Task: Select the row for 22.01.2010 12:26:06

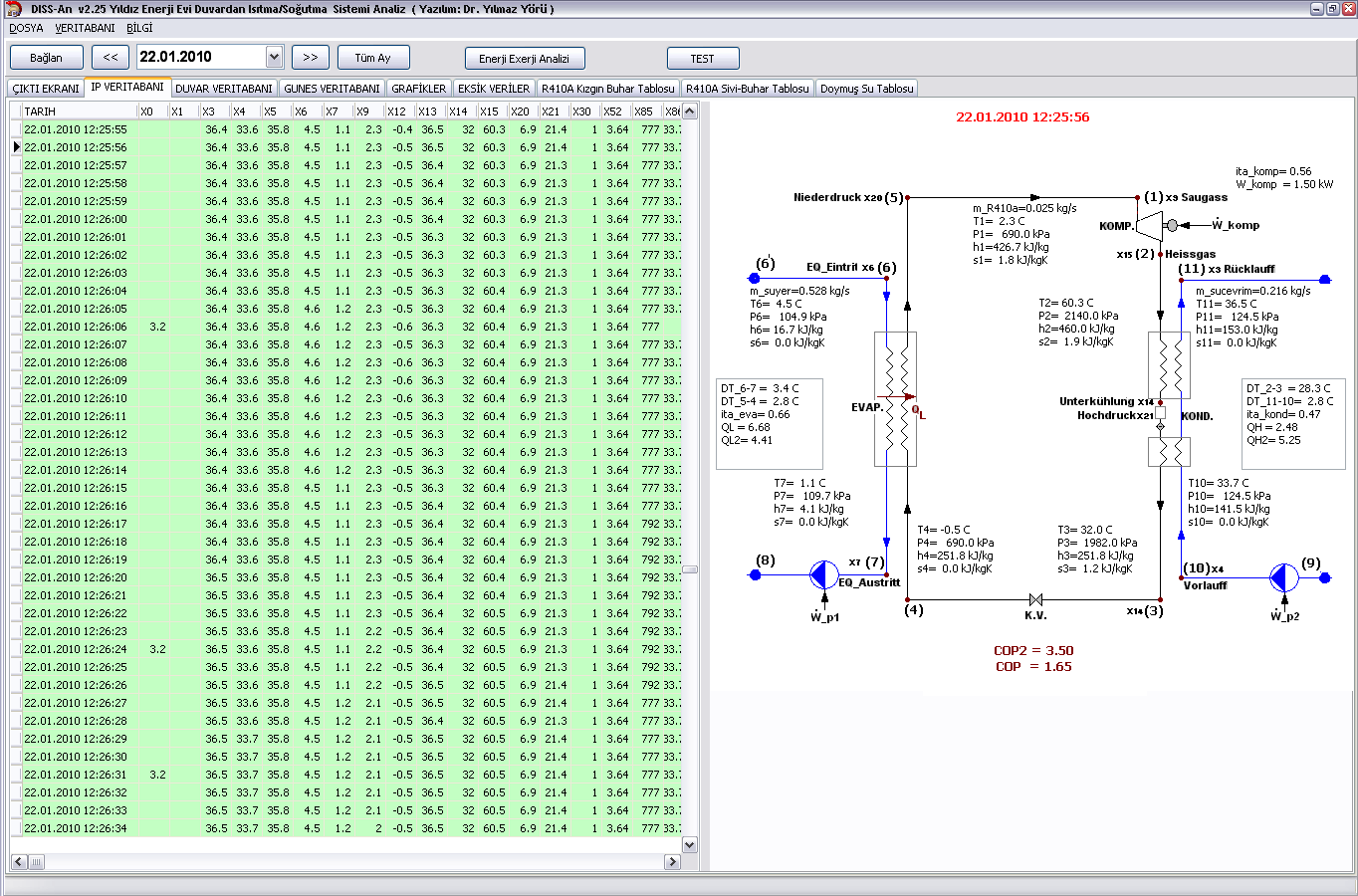Action: (76, 327)
